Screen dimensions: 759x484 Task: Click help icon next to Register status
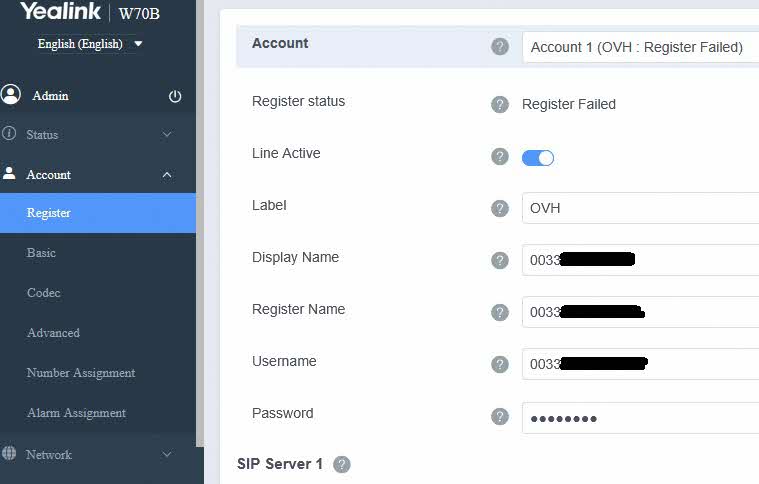tap(500, 105)
